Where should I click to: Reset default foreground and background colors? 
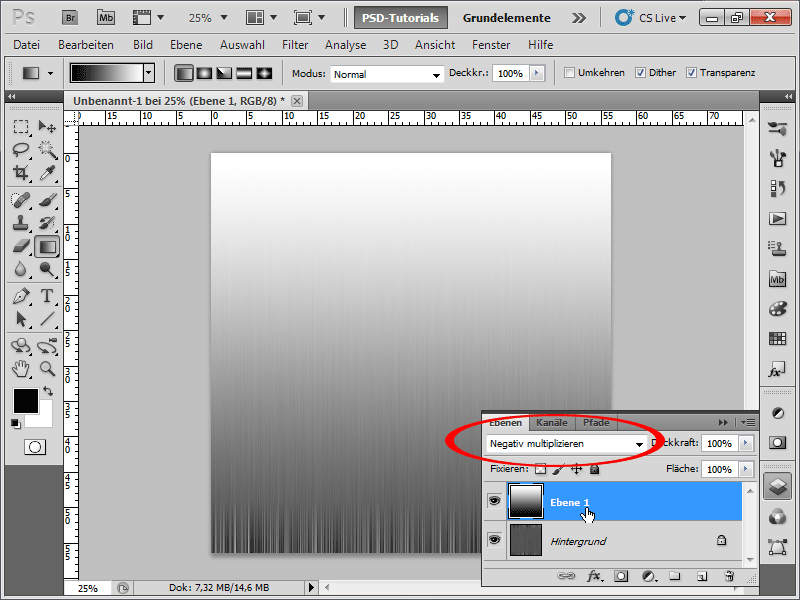click(x=16, y=423)
